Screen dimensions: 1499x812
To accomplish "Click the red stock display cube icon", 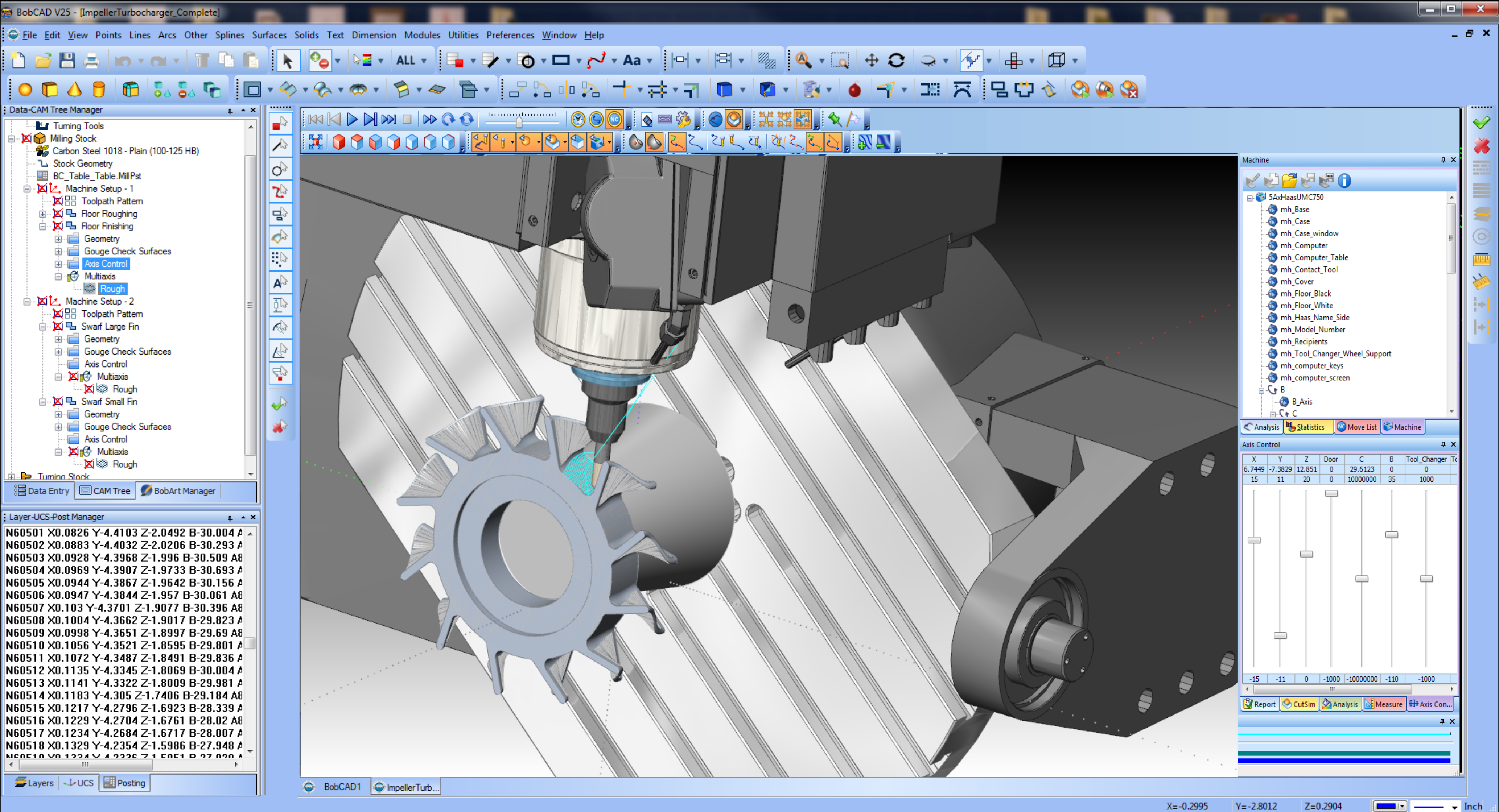I will (x=339, y=141).
